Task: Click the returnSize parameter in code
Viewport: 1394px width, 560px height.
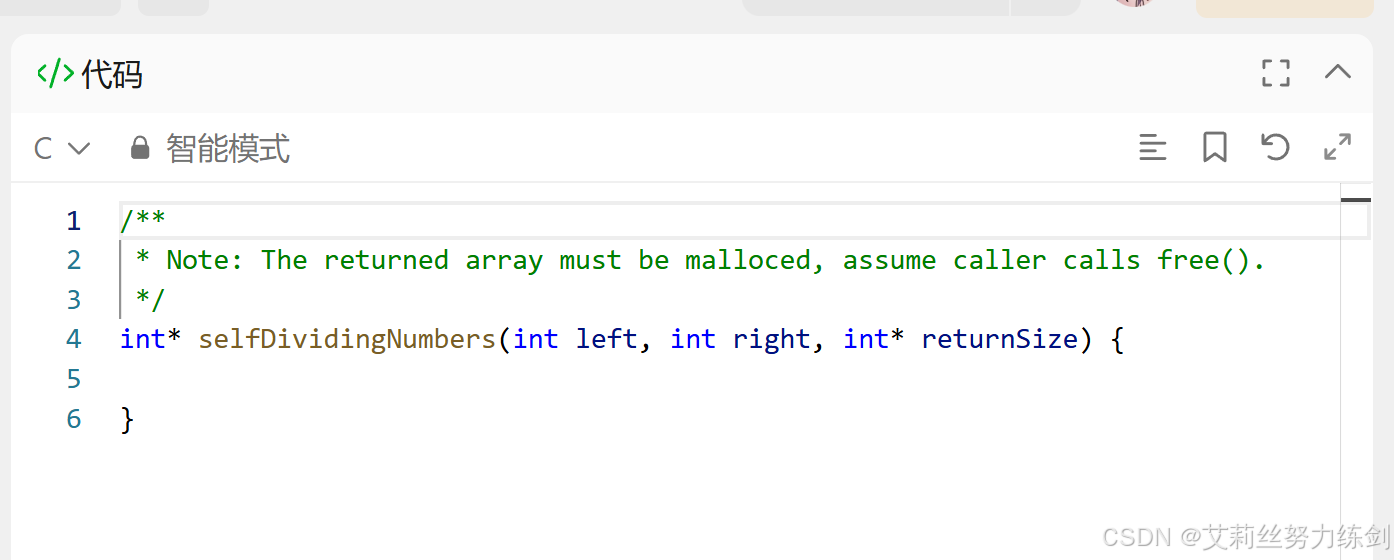Action: 1000,340
